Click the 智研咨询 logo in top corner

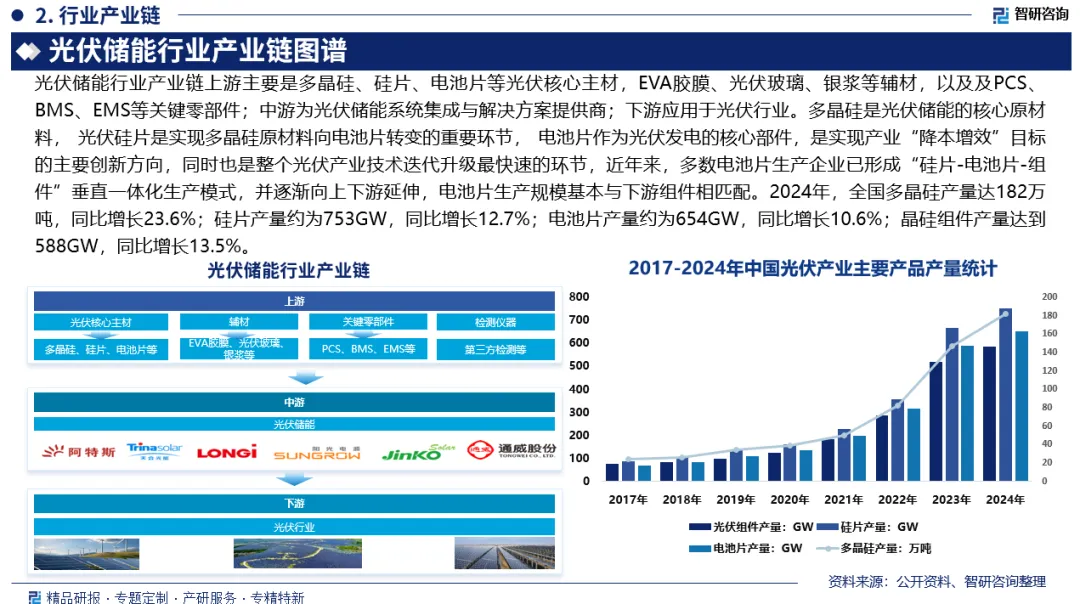1030,14
